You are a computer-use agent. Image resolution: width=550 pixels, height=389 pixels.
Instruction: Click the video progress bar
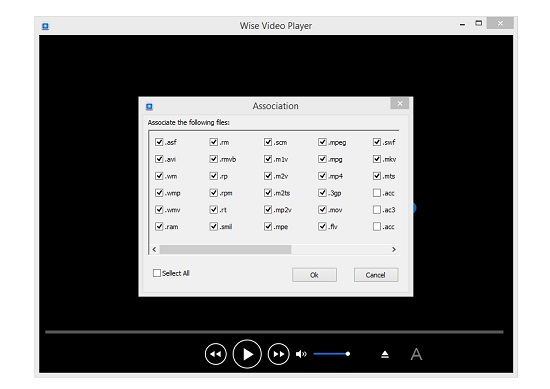[274, 331]
